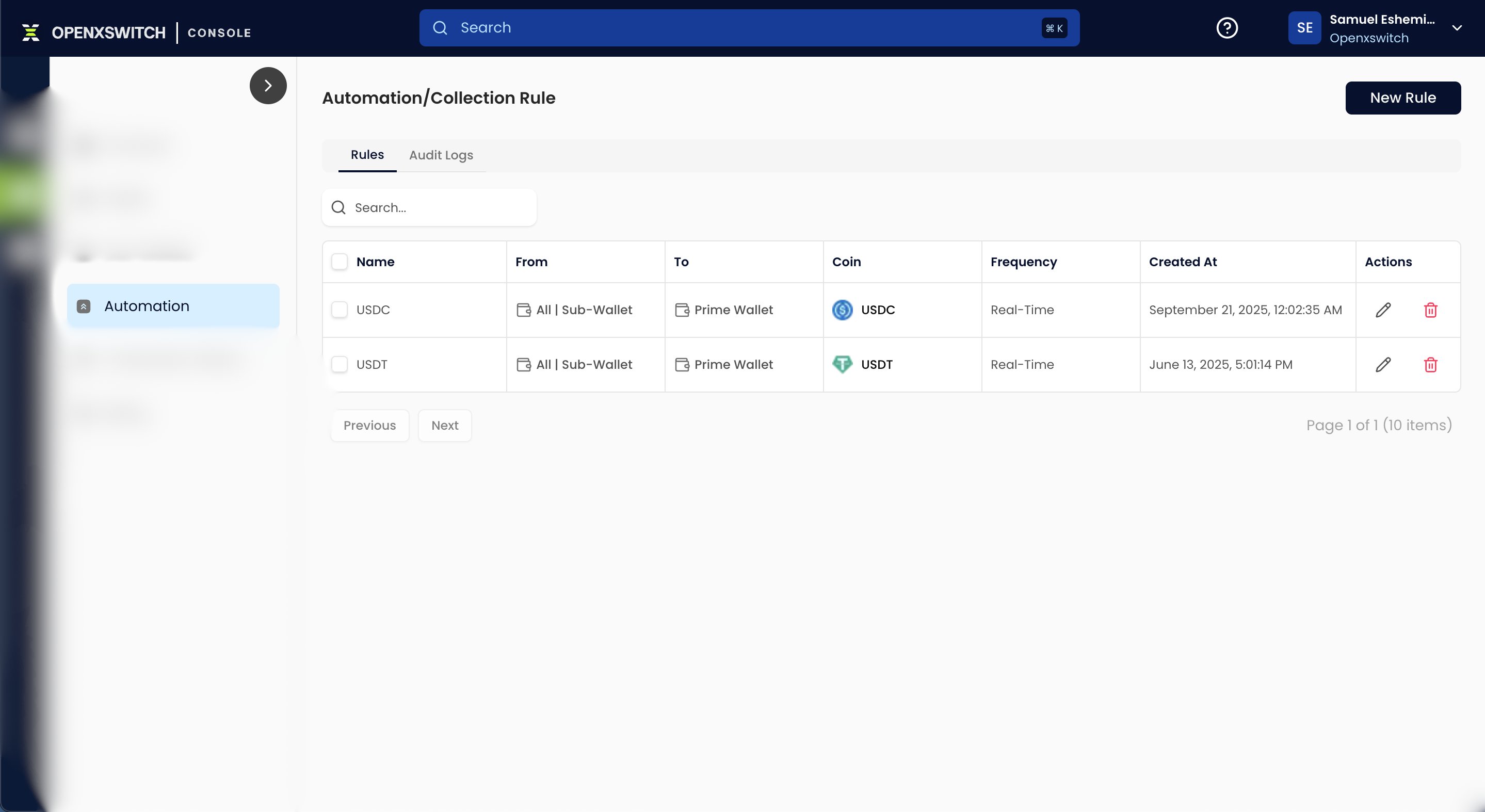Click Real-Time in the USDC row
1485x812 pixels.
1022,310
